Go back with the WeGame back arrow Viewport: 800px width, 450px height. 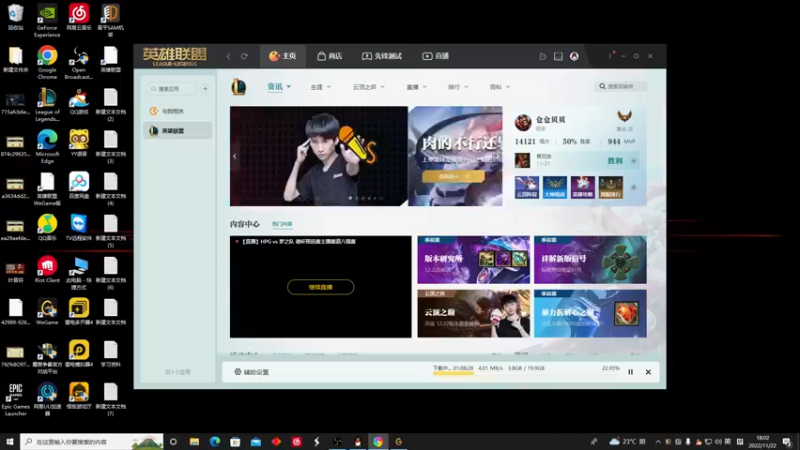click(228, 56)
